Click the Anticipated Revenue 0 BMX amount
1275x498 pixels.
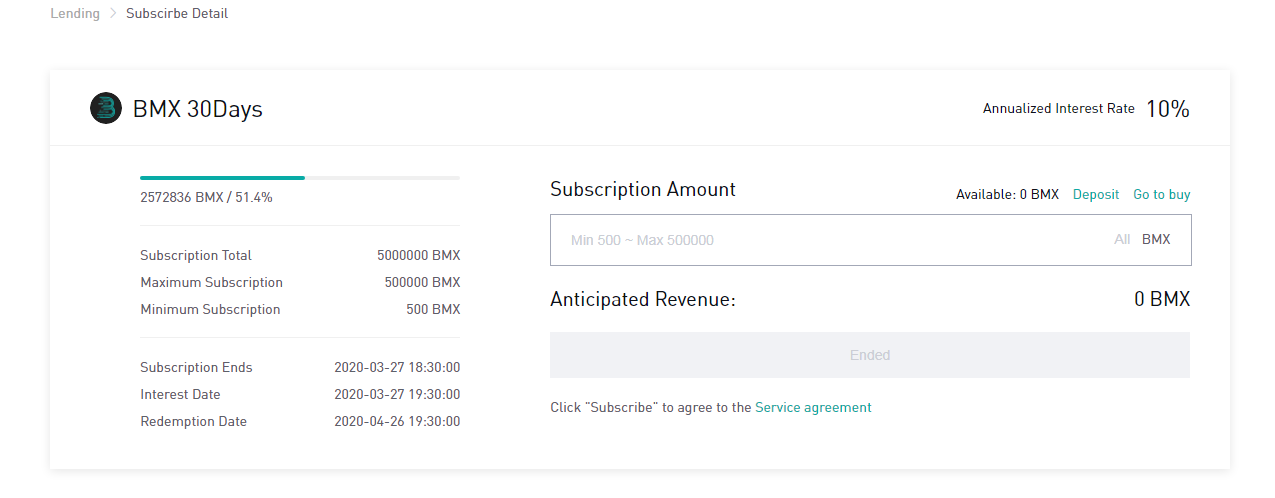pos(1162,299)
